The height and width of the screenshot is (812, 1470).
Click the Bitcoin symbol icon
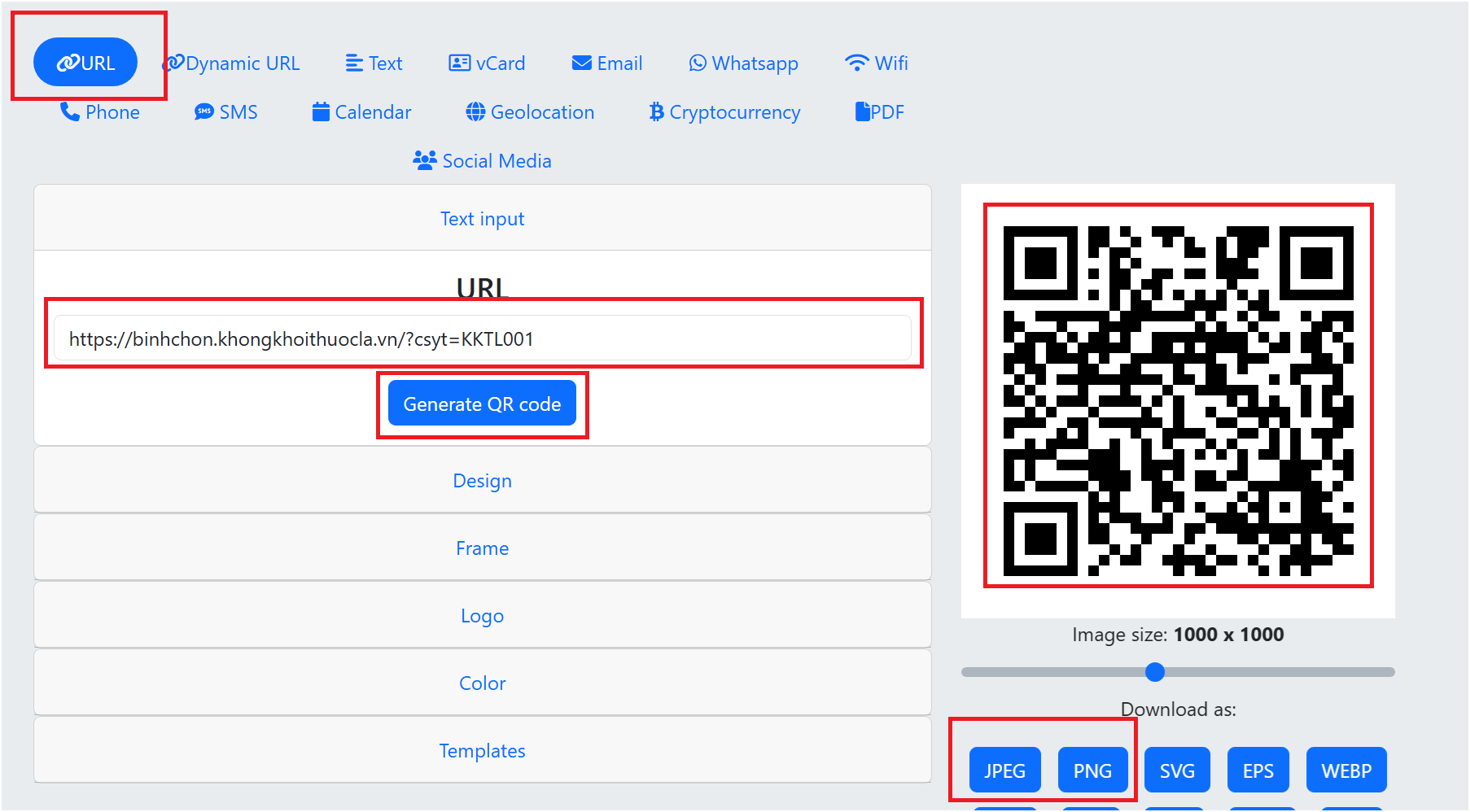tap(656, 111)
